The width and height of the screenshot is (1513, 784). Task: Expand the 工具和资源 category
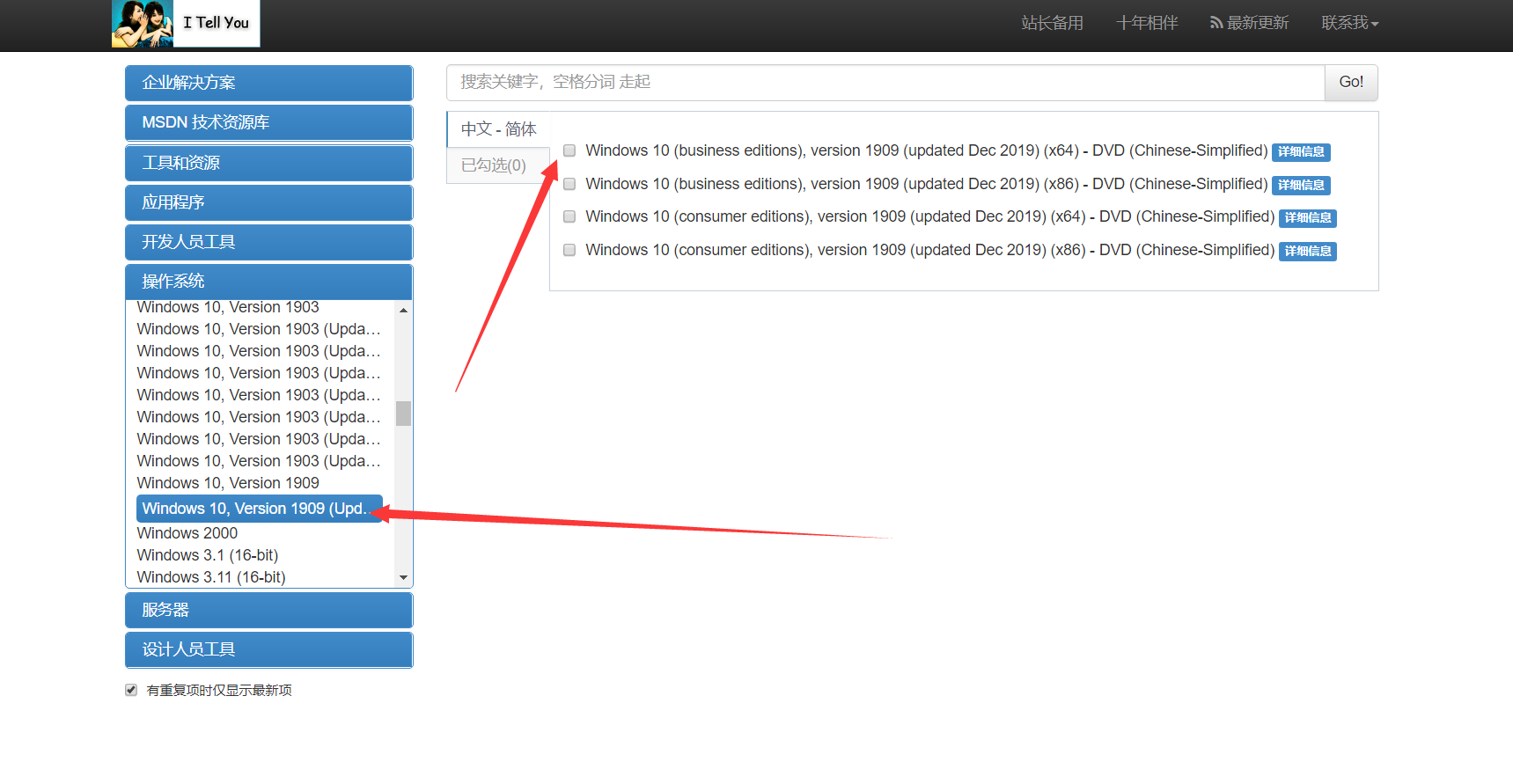268,163
